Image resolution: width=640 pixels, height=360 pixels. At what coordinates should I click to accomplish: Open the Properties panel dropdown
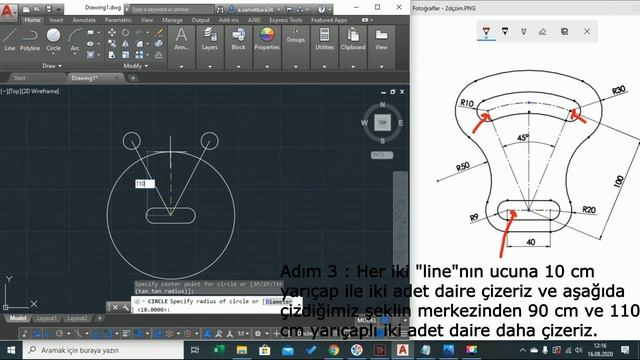click(x=267, y=67)
